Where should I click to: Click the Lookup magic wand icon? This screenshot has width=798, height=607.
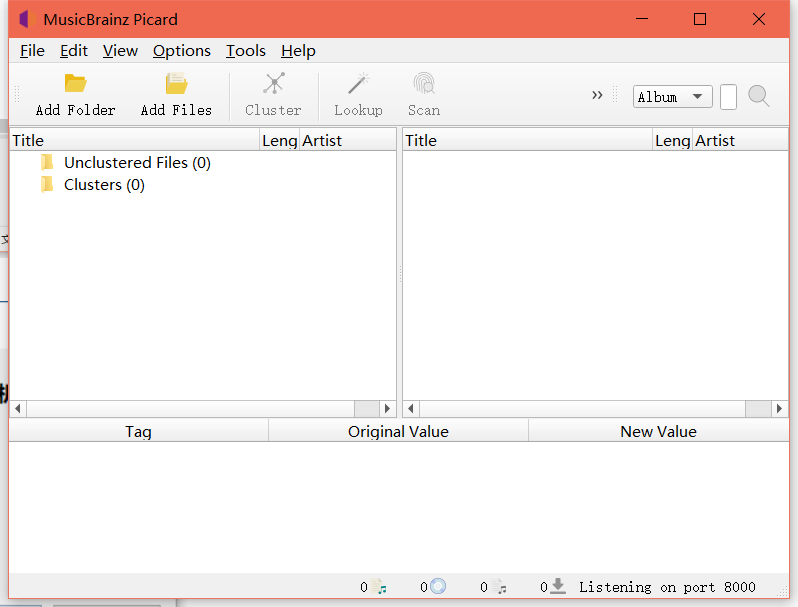point(358,83)
